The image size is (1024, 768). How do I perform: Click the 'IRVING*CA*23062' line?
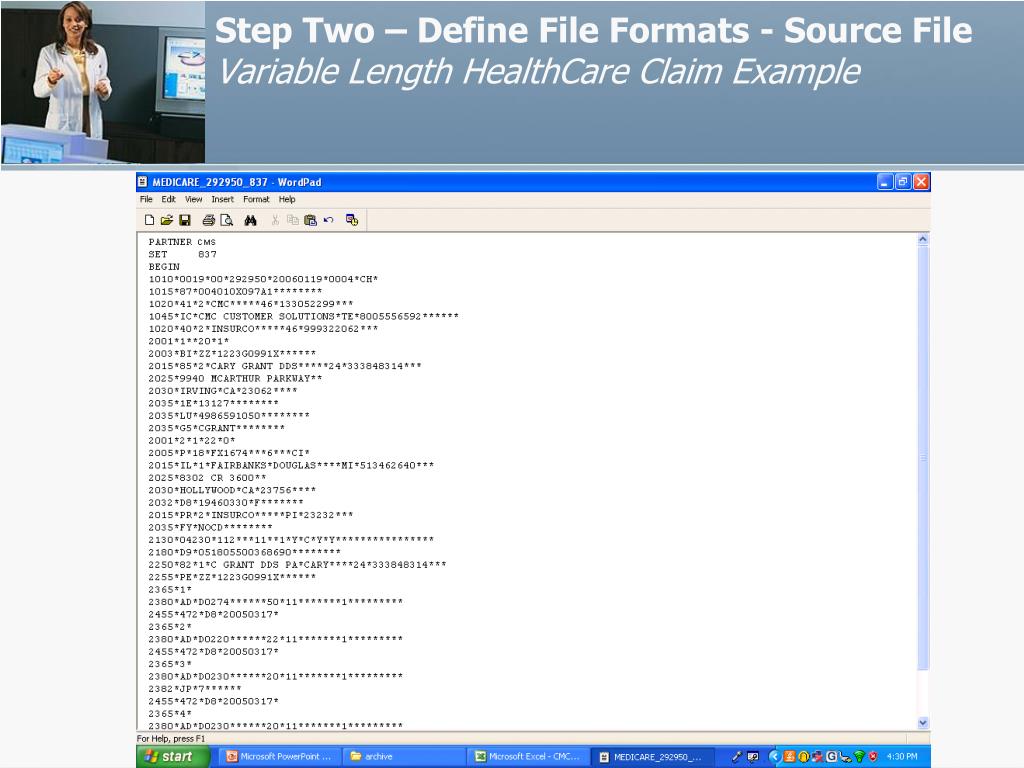click(x=223, y=391)
